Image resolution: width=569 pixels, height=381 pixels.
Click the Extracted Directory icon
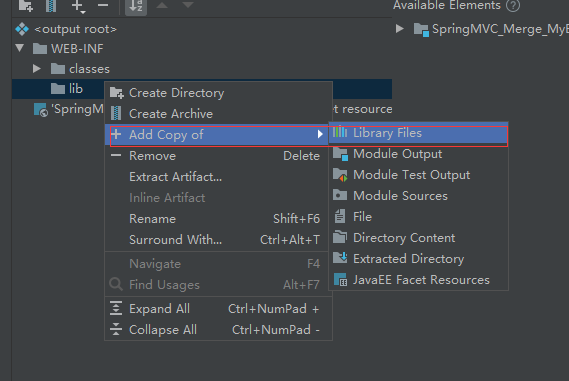pyautogui.click(x=340, y=258)
